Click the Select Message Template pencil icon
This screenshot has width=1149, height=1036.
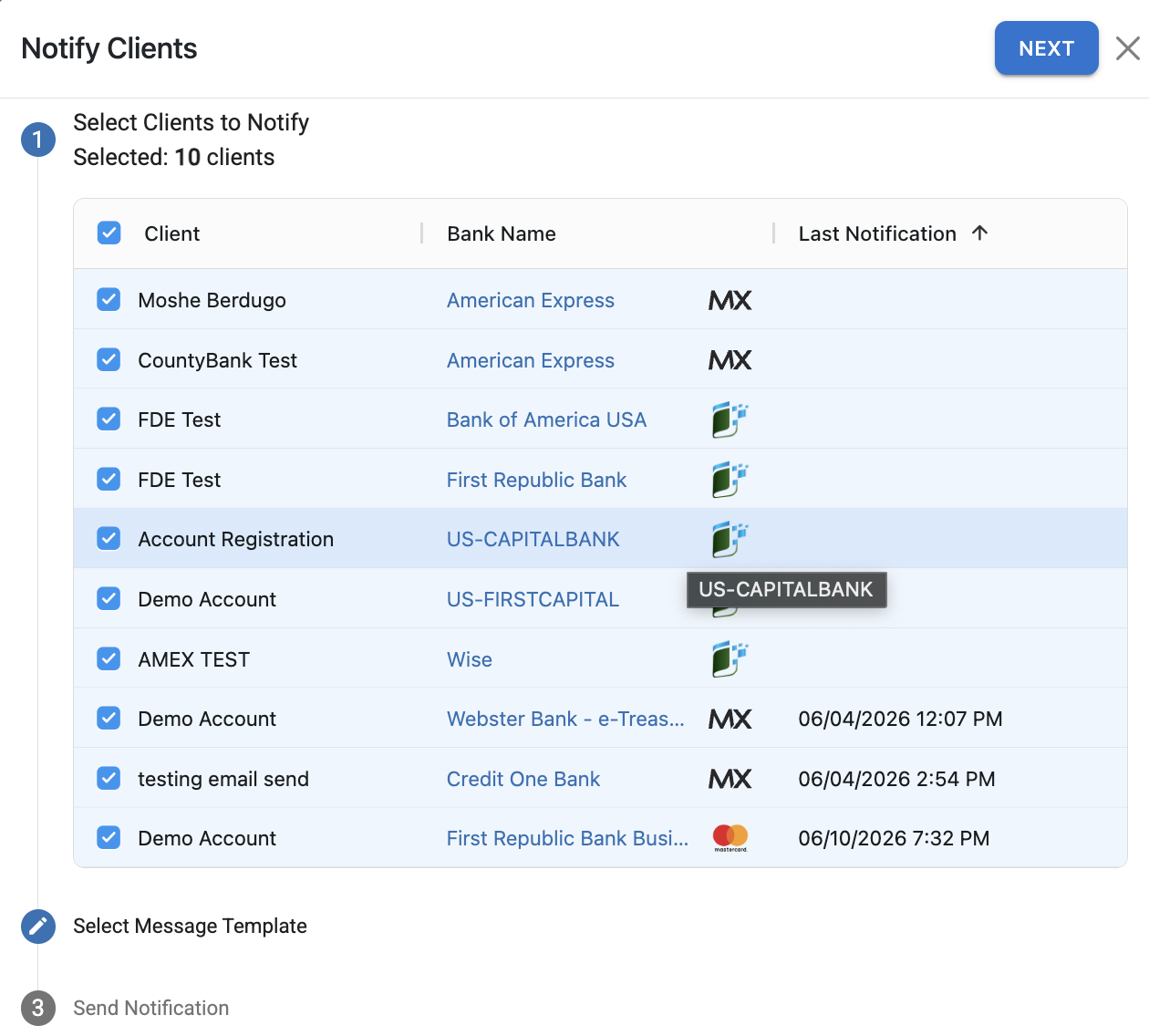38,927
